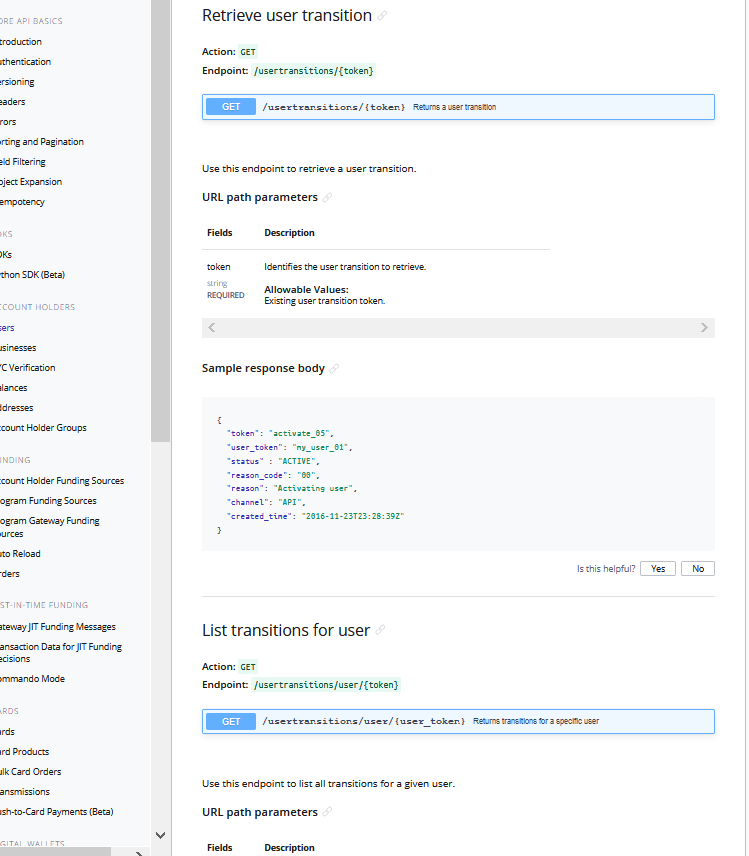Navigate to Bulk Card Orders page
The image size is (749, 856).
(x=30, y=772)
